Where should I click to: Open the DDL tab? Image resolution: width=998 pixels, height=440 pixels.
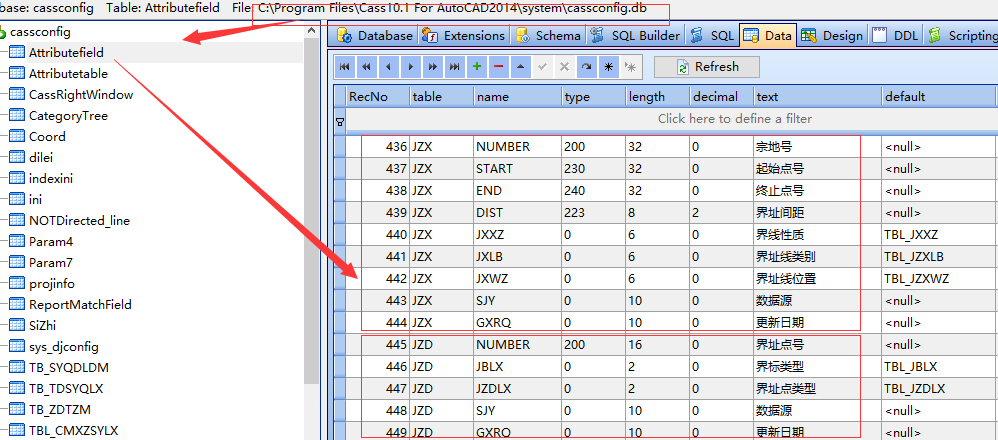[x=896, y=36]
